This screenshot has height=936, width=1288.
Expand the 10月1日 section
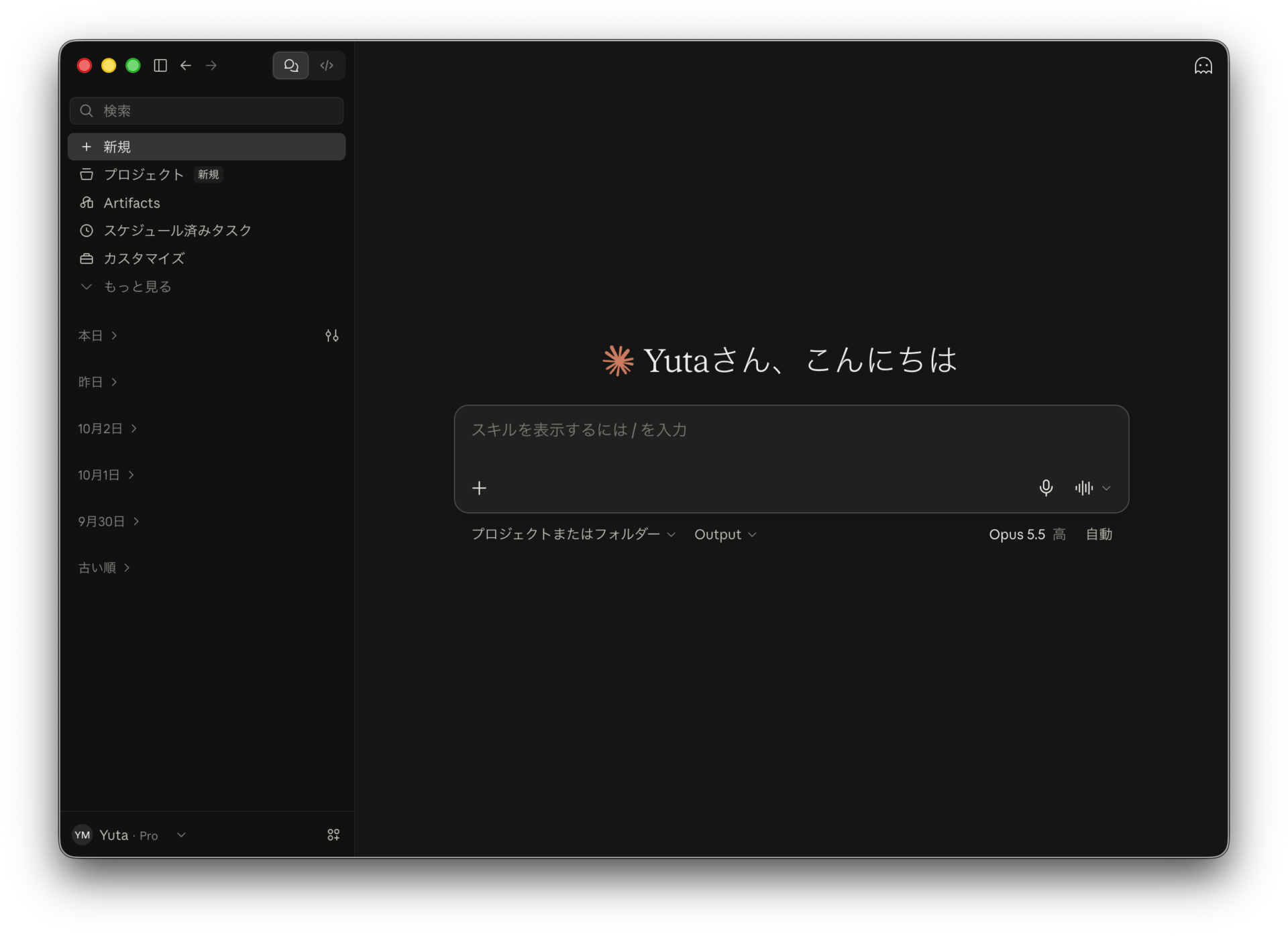106,475
